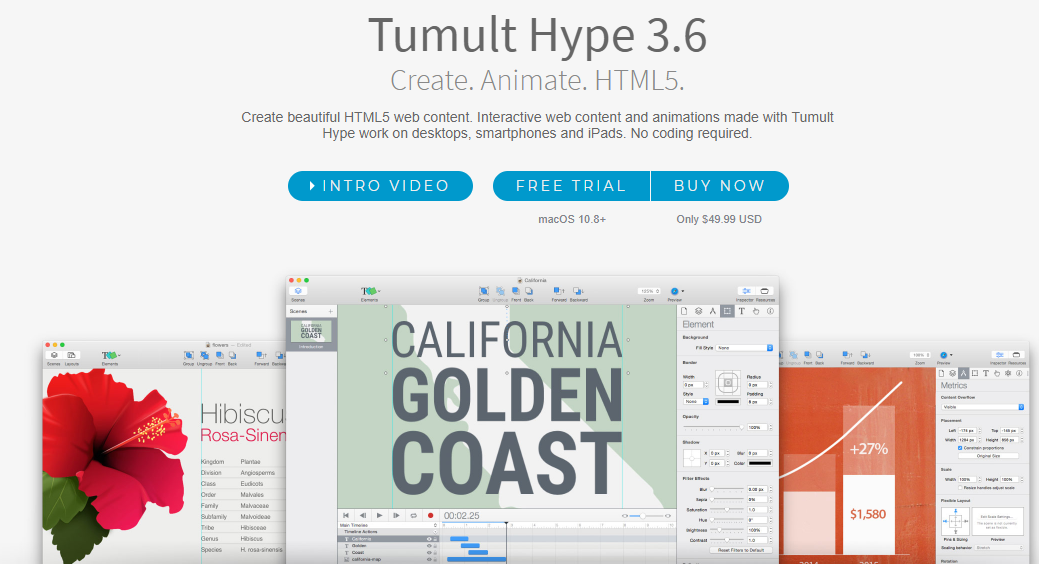The height and width of the screenshot is (564, 1039).
Task: Click the timeline playhead marker
Action: click(506, 523)
